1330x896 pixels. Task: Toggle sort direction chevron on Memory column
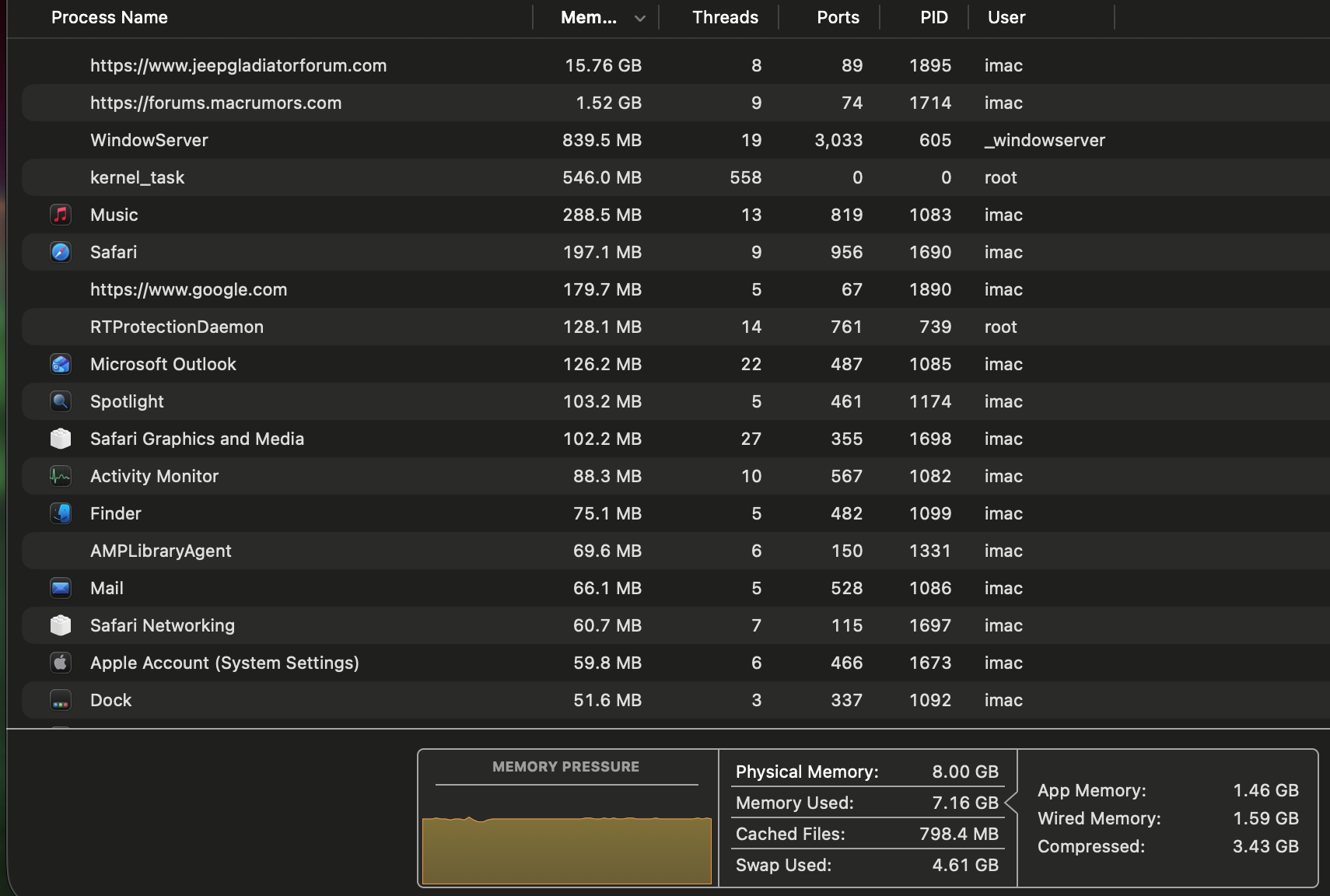point(639,18)
